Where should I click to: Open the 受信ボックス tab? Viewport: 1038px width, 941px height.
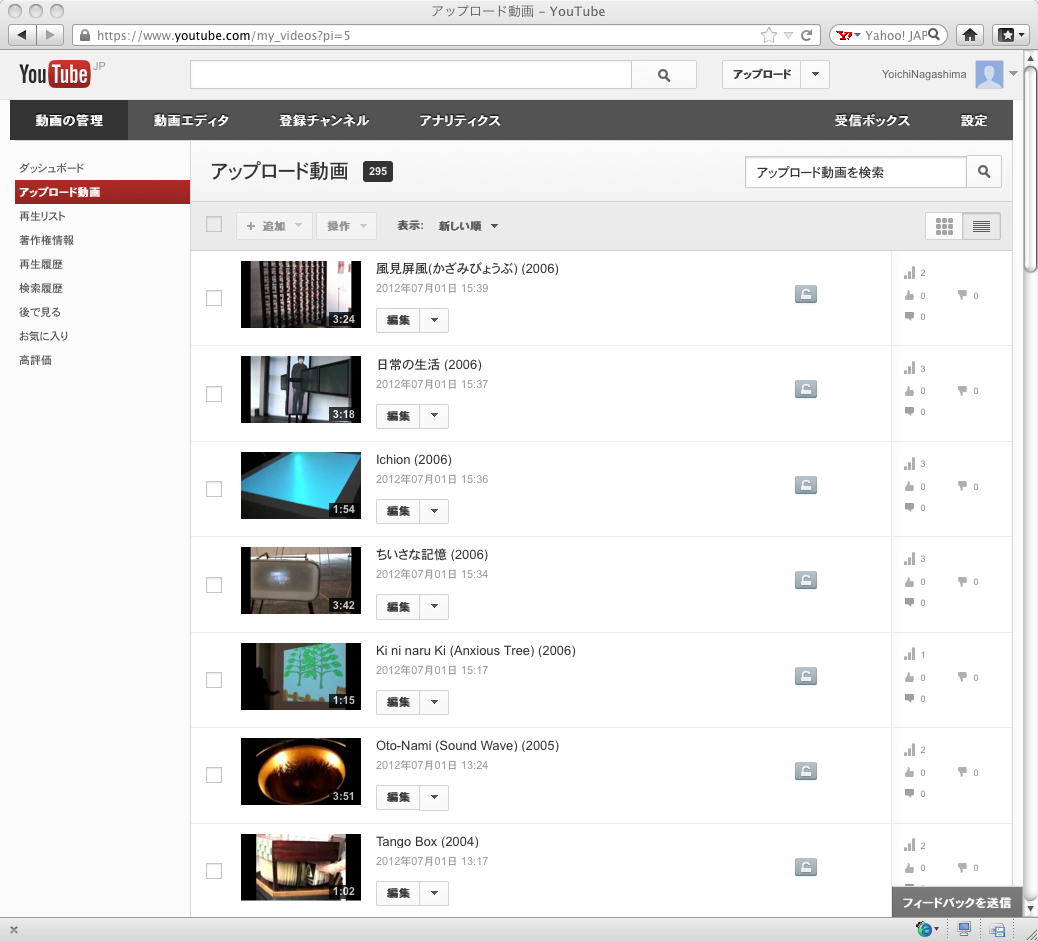coord(872,121)
